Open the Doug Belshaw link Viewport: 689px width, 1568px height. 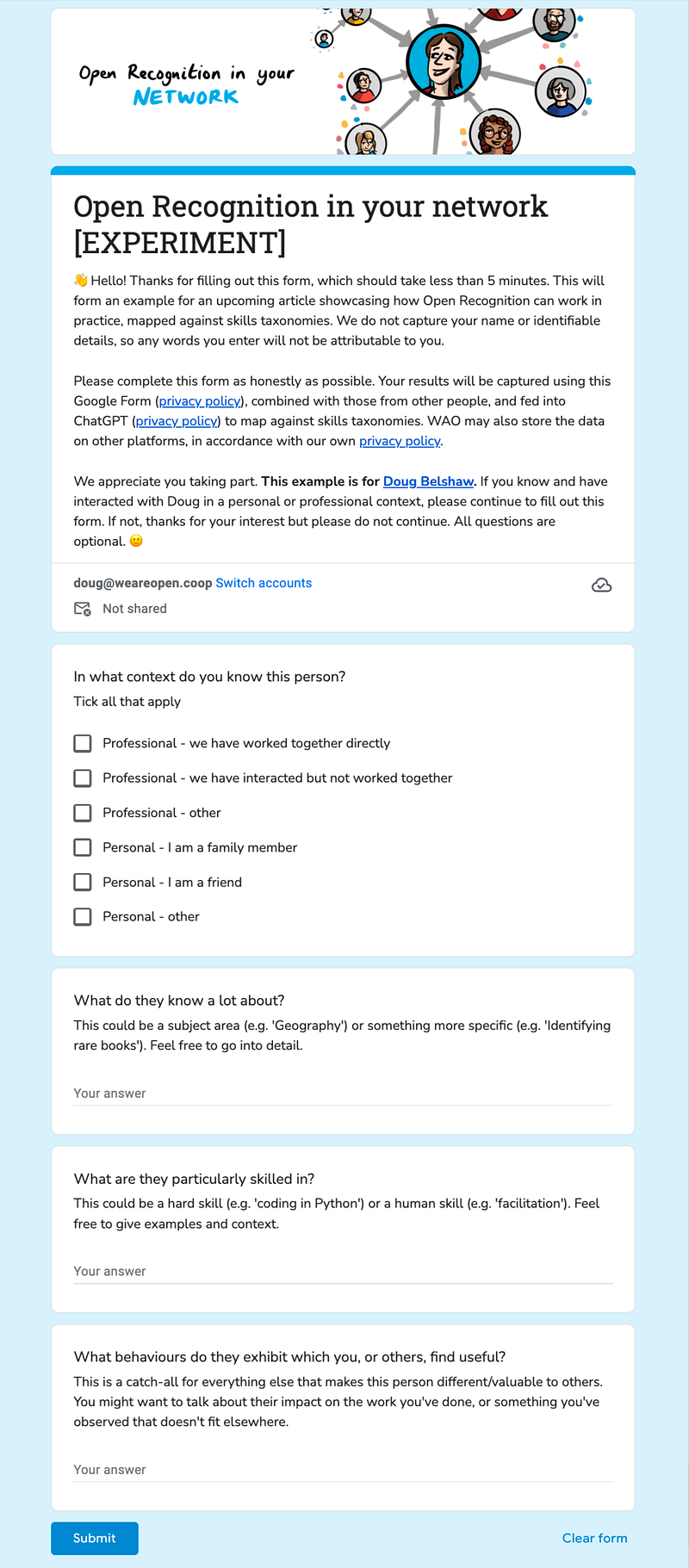pos(428,481)
